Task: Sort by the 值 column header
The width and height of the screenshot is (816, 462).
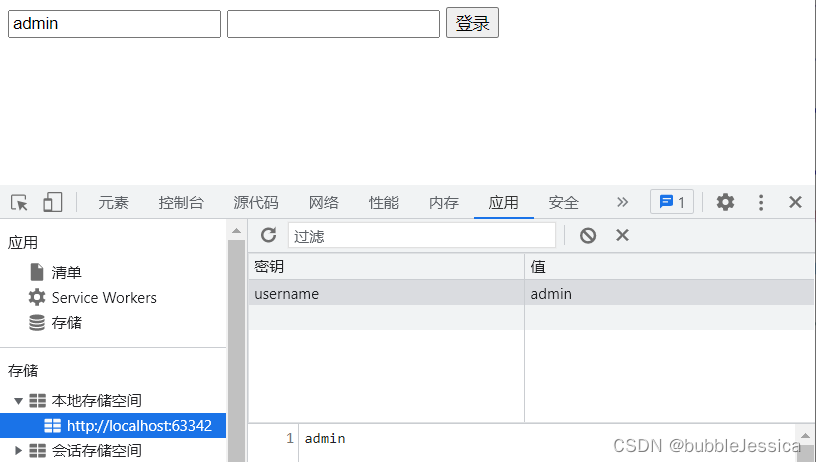Action: (x=669, y=266)
